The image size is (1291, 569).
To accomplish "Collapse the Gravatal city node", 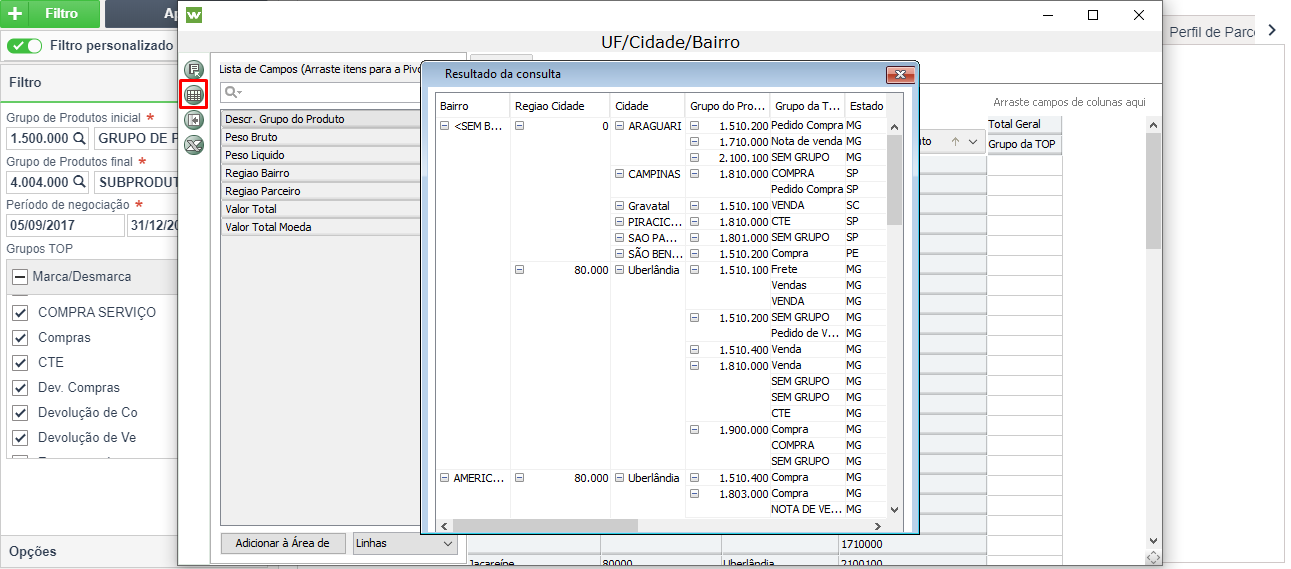I will (619, 206).
